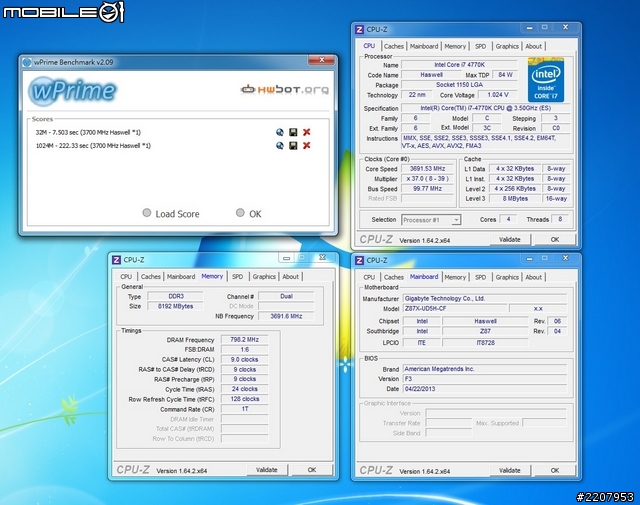640x505 pixels.
Task: Click the hwbot.org logo in wPrime
Action: 284,89
